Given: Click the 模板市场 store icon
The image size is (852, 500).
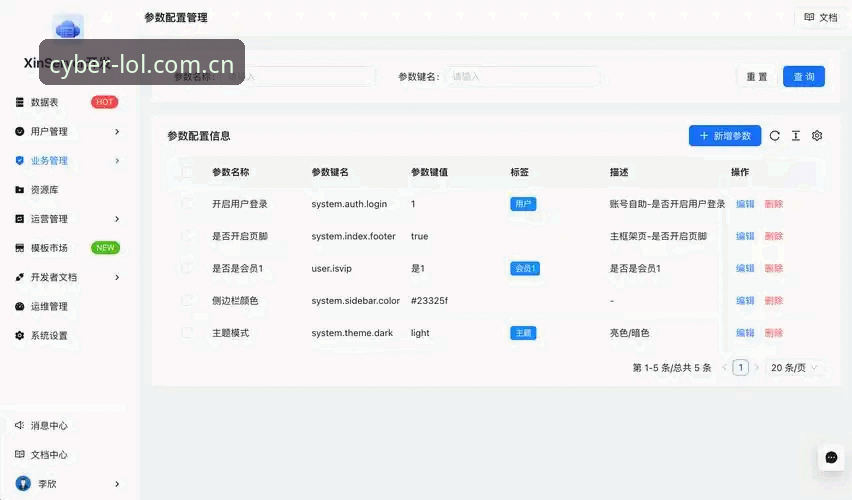Looking at the screenshot, I should (x=20, y=248).
